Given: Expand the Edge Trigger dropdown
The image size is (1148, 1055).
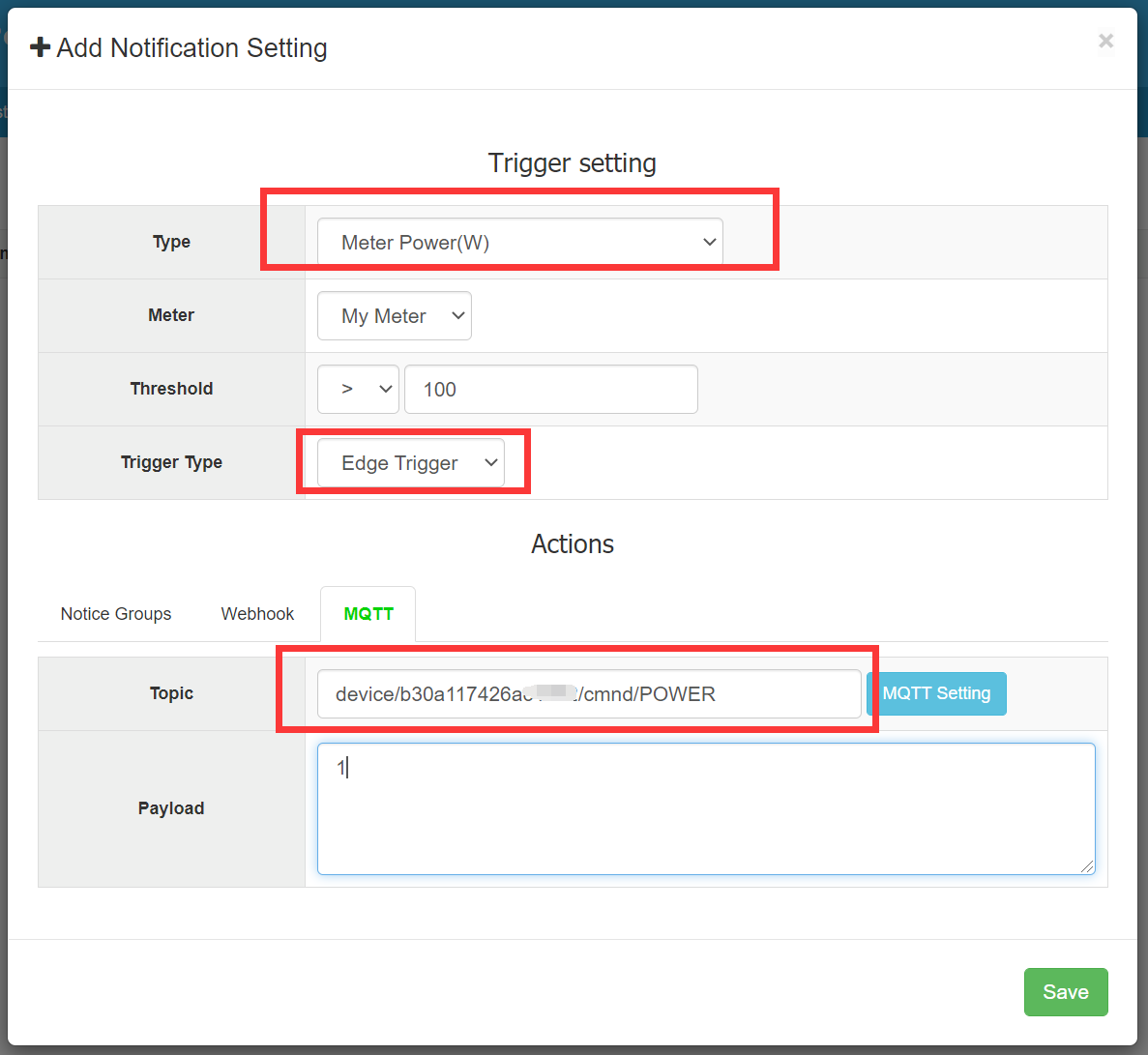Looking at the screenshot, I should point(410,463).
